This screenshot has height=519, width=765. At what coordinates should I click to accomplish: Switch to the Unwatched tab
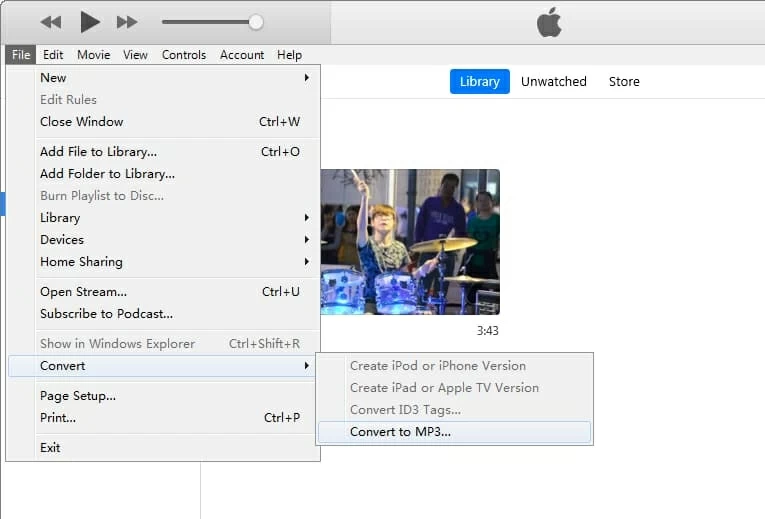553,82
